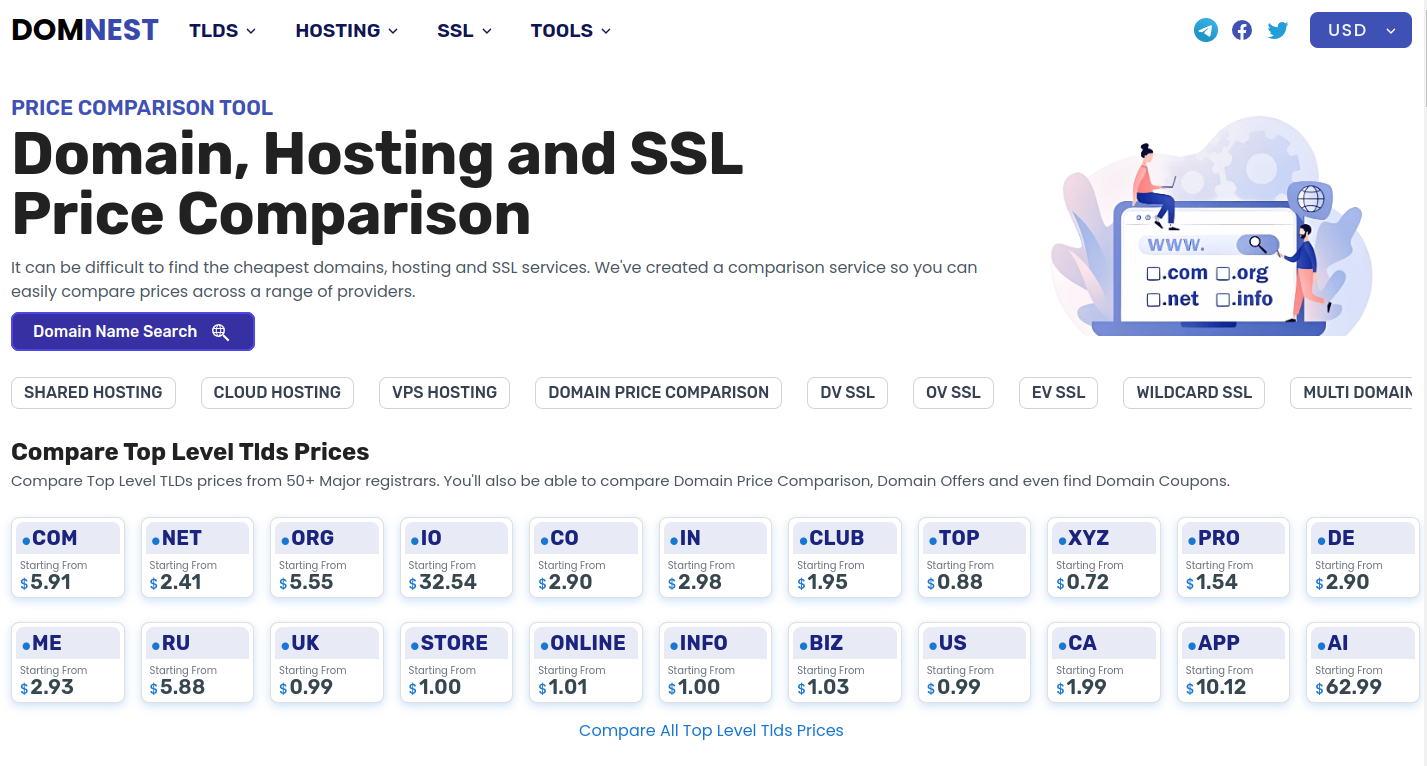1427x766 pixels.
Task: Select the WILDCARD SSL tag
Action: [x=1194, y=393]
